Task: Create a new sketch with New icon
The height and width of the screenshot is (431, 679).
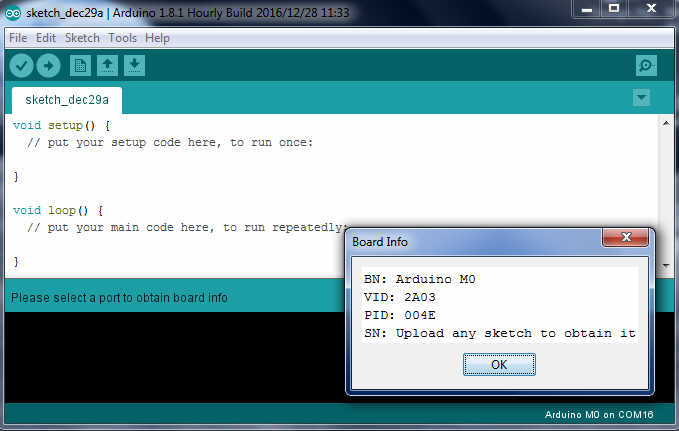Action: click(x=79, y=66)
